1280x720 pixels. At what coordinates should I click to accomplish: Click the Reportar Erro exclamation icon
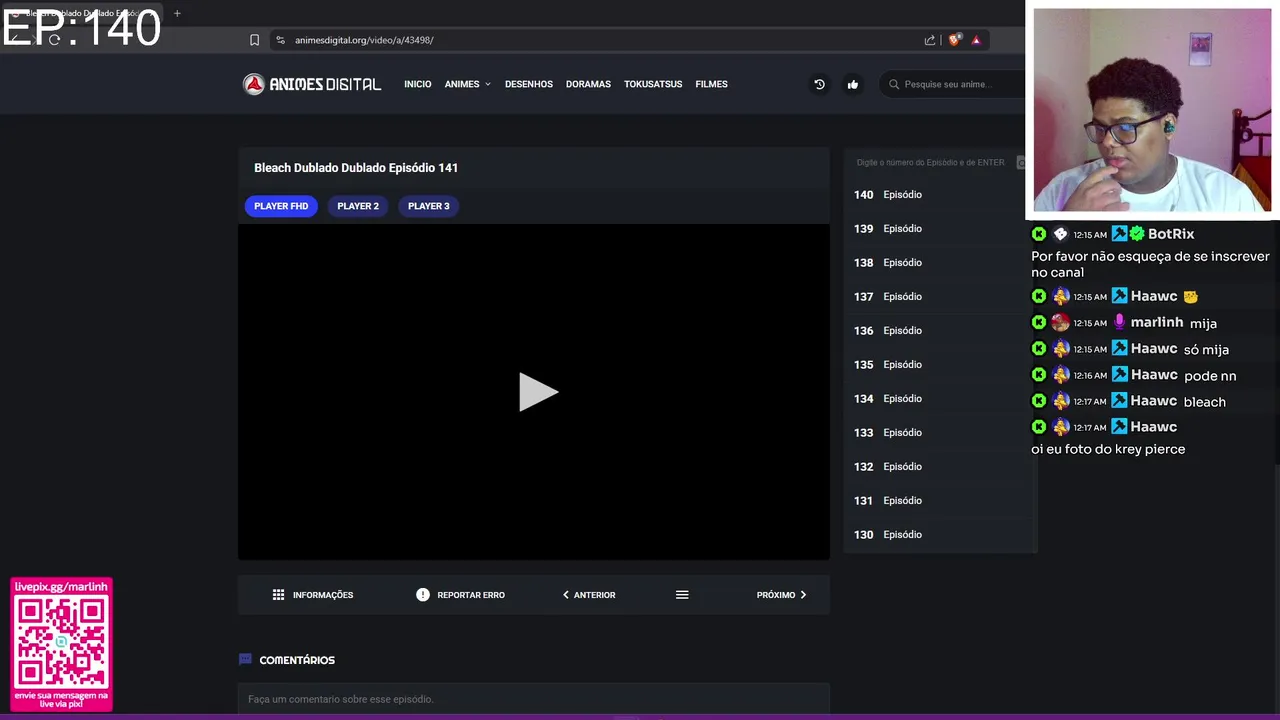(423, 595)
